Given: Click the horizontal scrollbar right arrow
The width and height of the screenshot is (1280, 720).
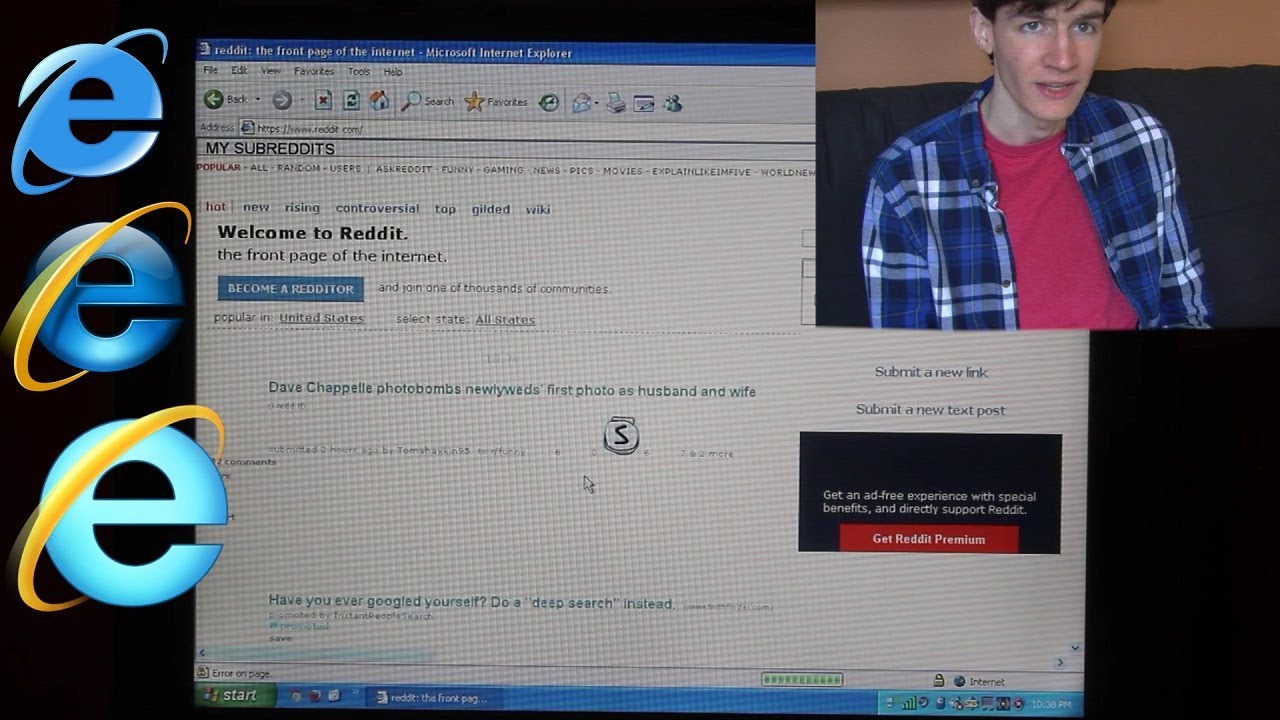Looking at the screenshot, I should point(1061,661).
